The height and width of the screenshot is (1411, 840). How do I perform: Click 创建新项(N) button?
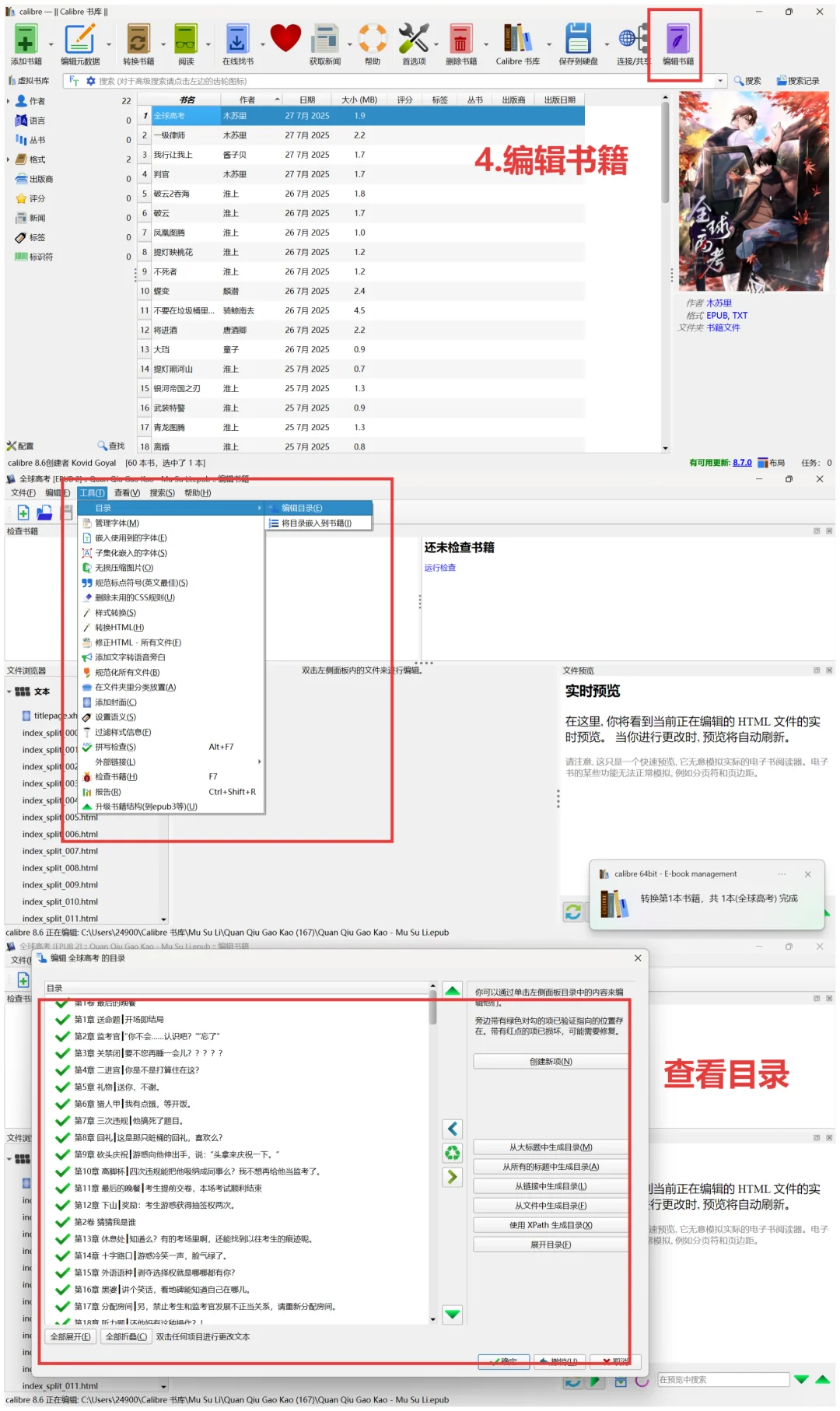click(551, 1062)
